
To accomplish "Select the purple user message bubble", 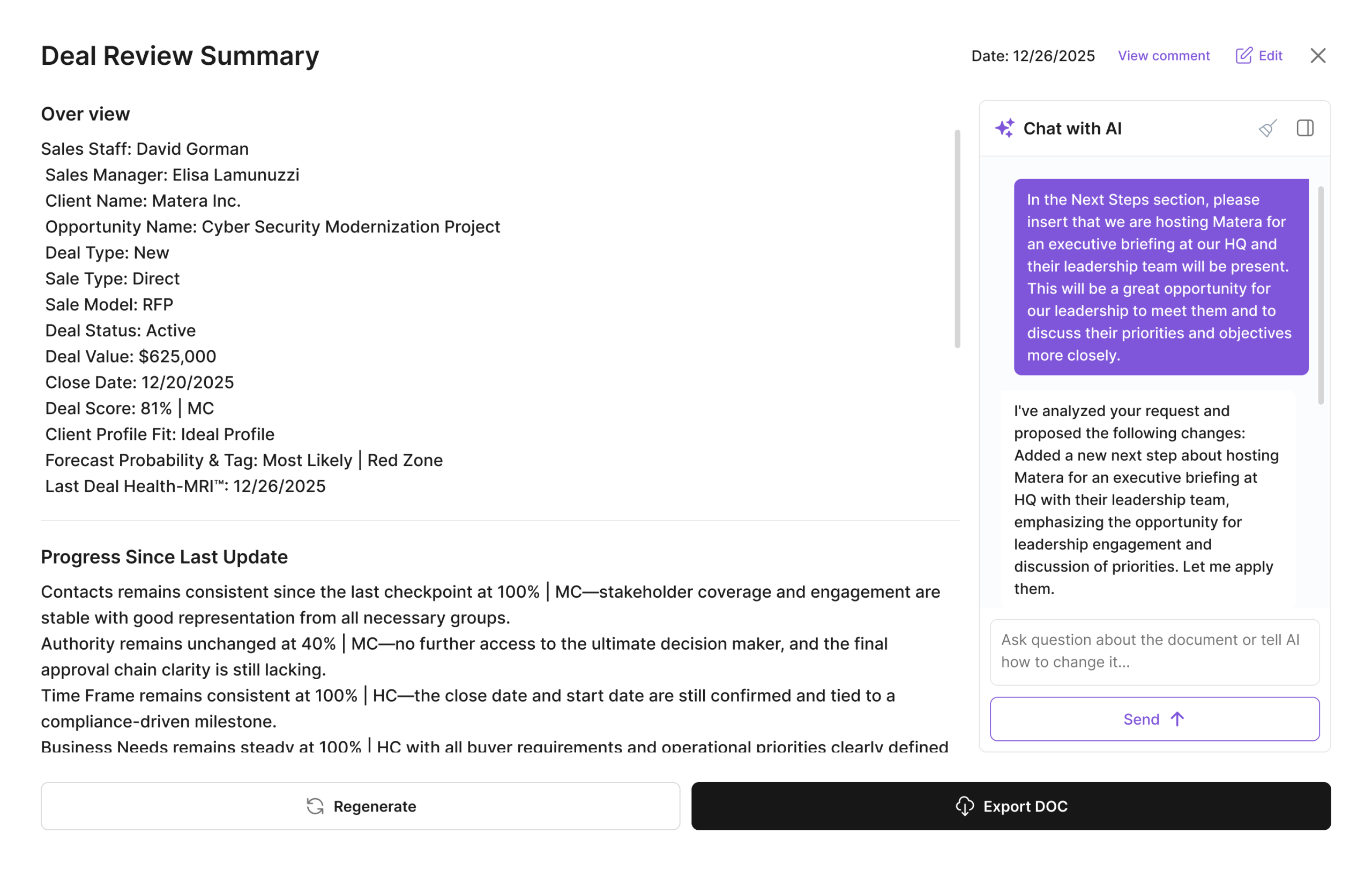I will [1161, 277].
